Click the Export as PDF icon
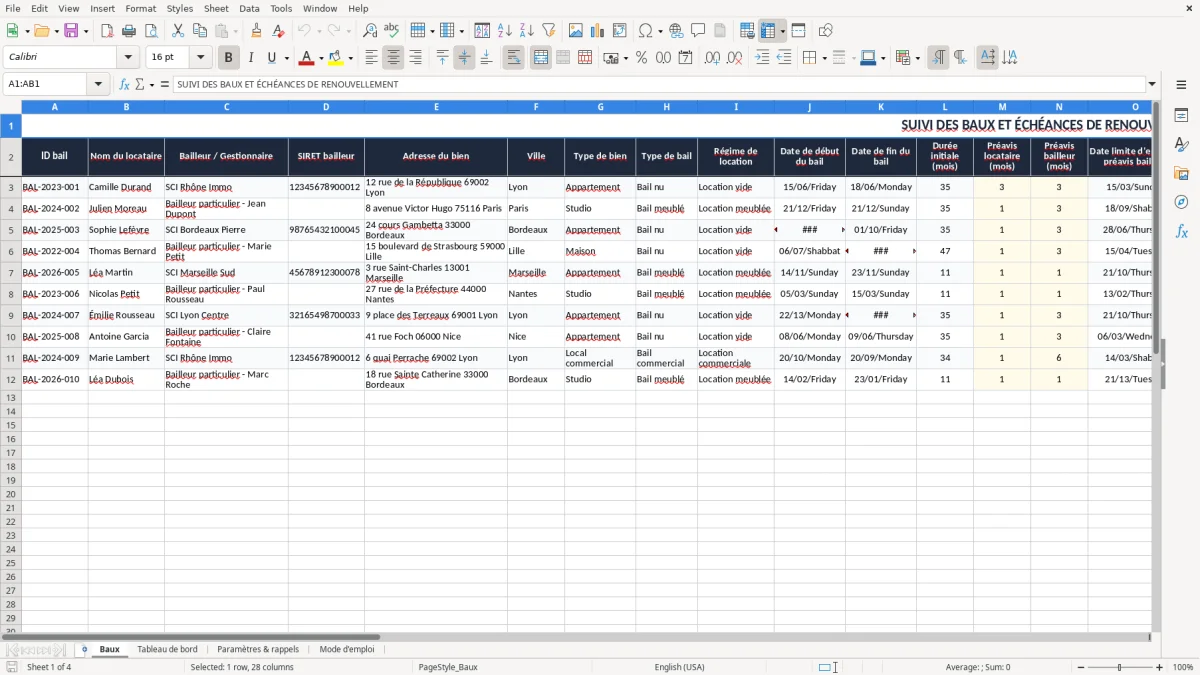The width and height of the screenshot is (1200, 675). 107,31
